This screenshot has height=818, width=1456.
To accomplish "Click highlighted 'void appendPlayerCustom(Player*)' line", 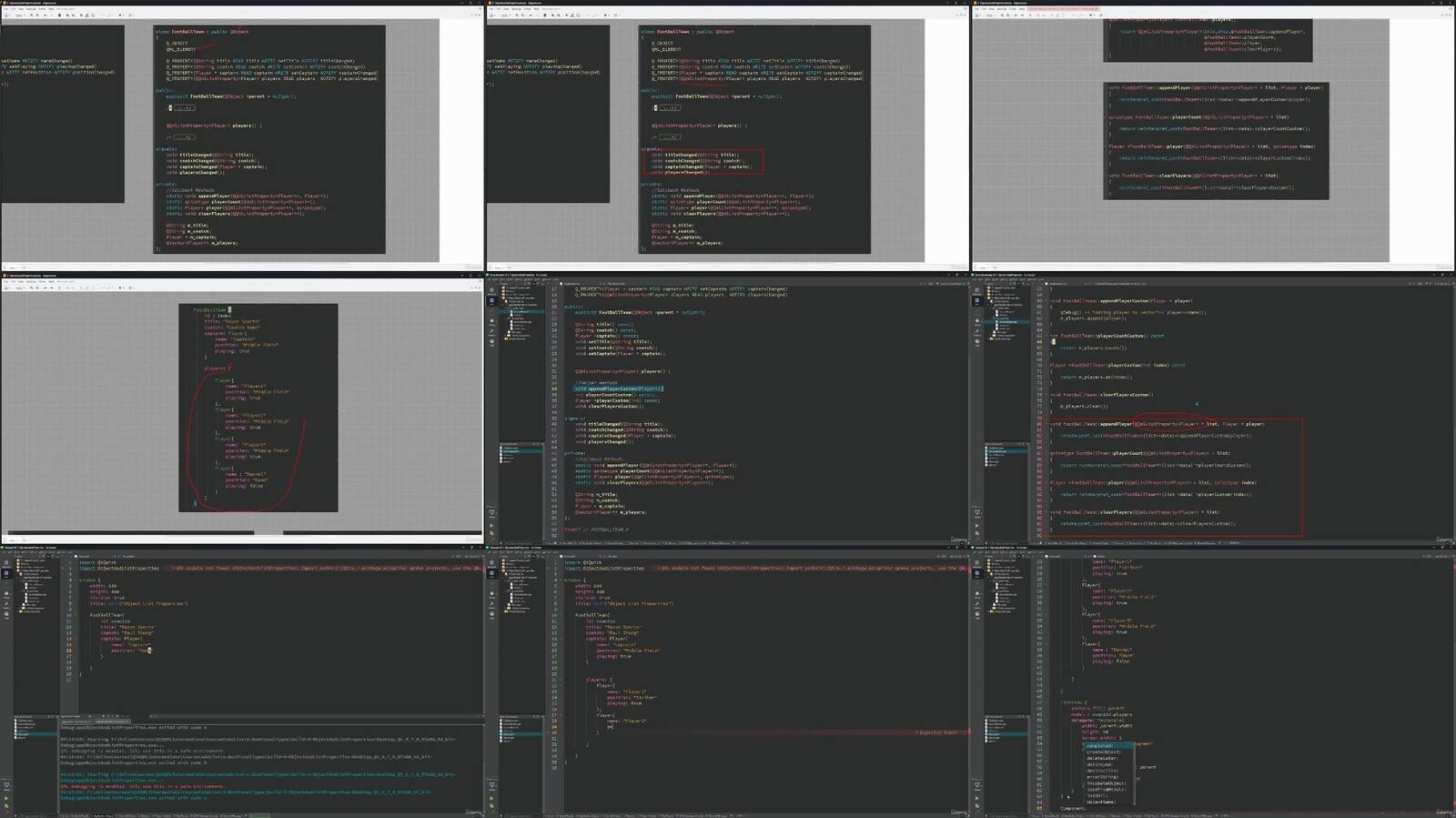I will (x=618, y=389).
